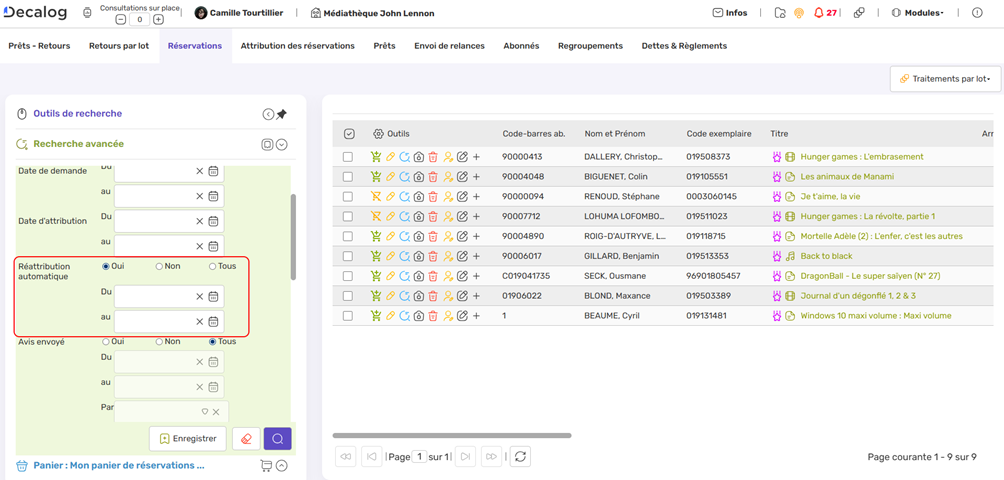Viewport: 1004px width, 480px height.
Task: Open title 'Hunger games : L'embrasement'
Action: tap(861, 157)
